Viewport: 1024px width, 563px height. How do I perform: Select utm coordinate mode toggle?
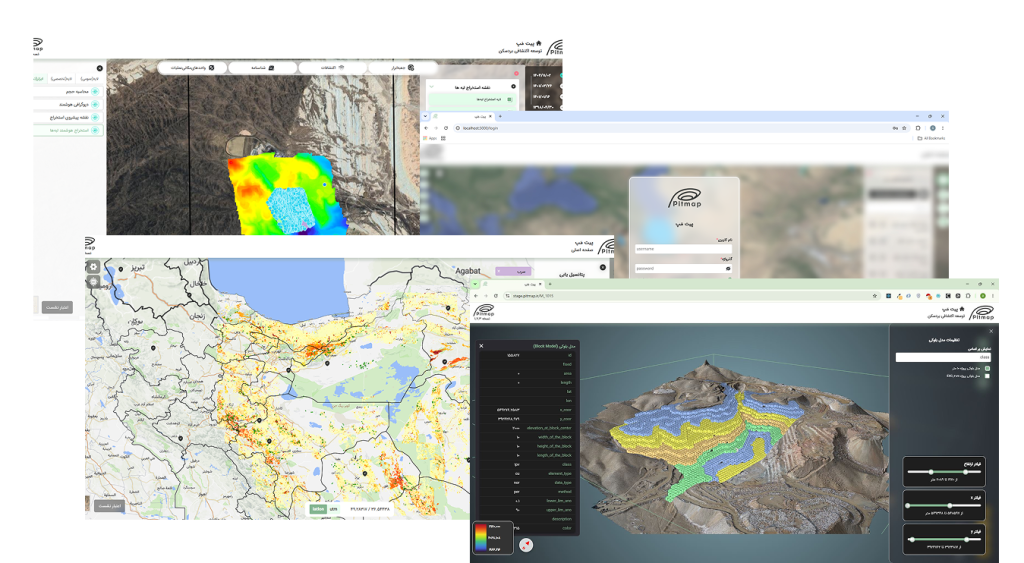[x=333, y=509]
